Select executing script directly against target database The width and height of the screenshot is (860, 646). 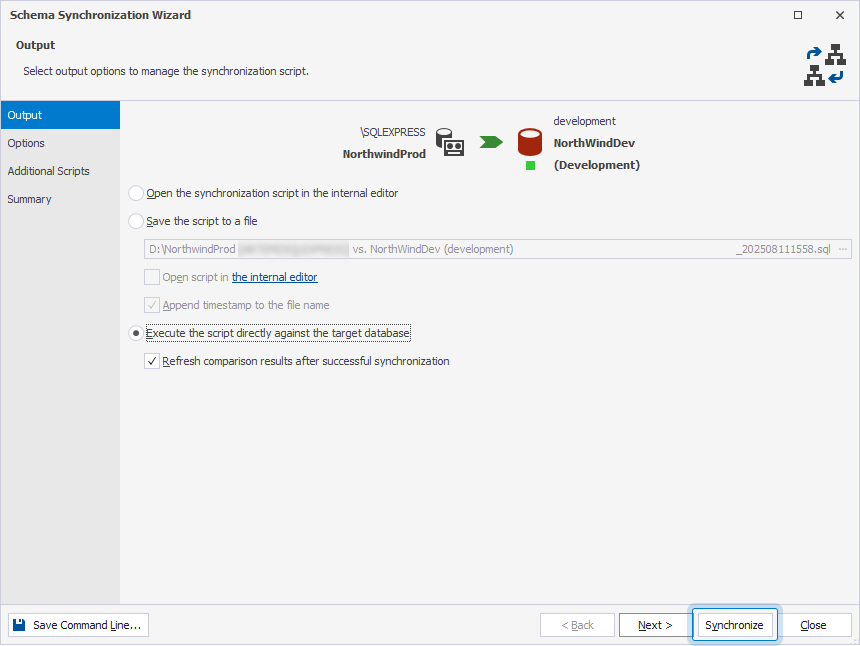pos(136,333)
